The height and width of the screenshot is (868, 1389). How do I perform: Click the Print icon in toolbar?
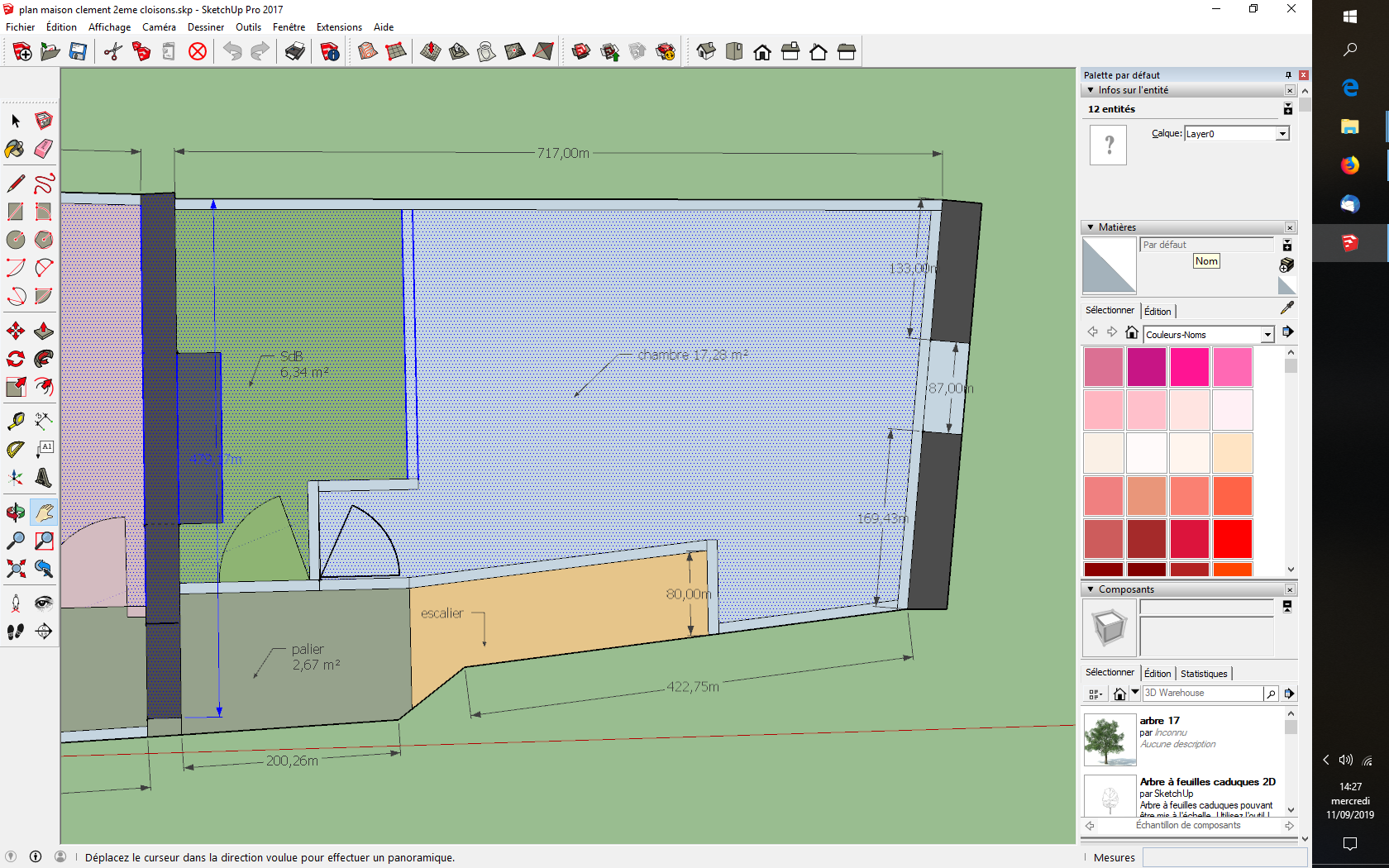295,52
